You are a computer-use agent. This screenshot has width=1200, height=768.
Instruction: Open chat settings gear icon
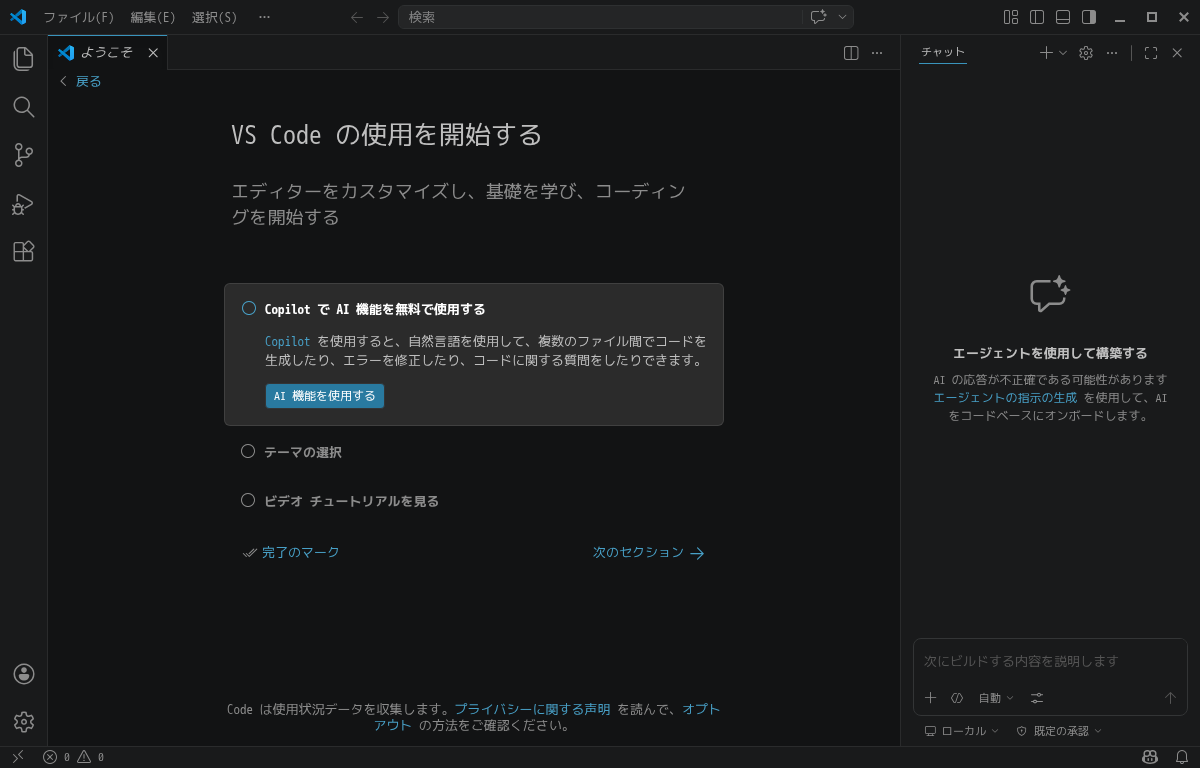[x=1086, y=53]
